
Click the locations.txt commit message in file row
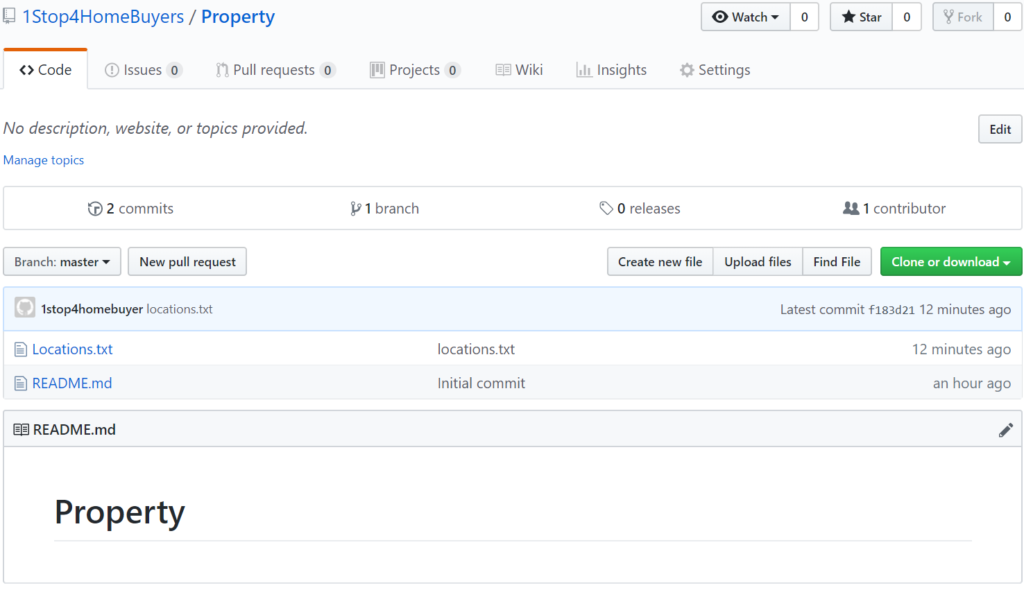pyautogui.click(x=476, y=349)
